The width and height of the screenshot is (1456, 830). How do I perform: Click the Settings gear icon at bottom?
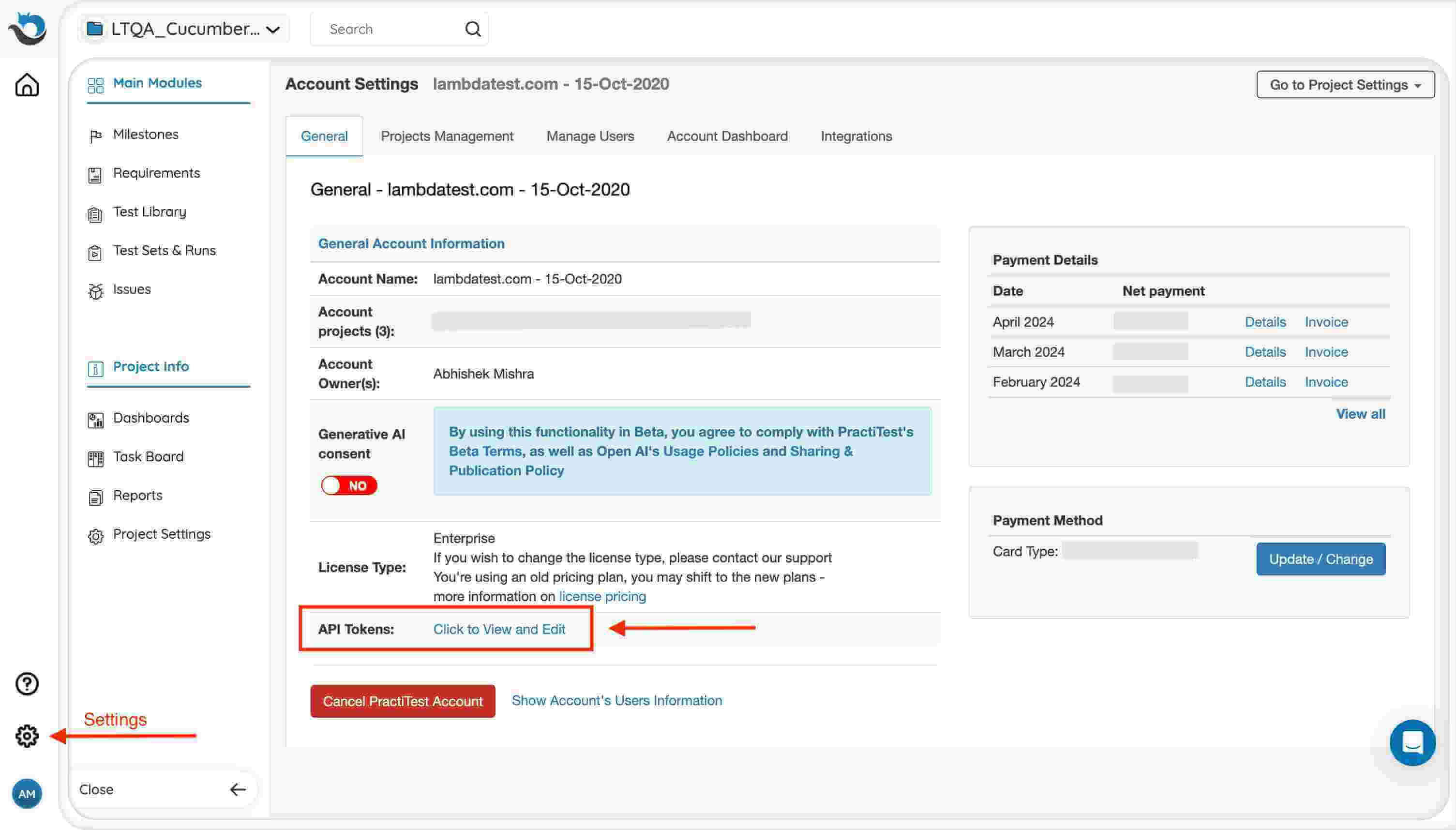click(x=27, y=735)
